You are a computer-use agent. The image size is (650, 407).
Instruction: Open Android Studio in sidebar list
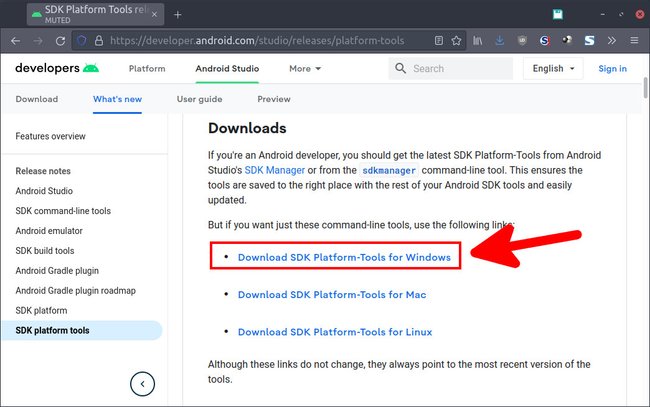coord(44,191)
